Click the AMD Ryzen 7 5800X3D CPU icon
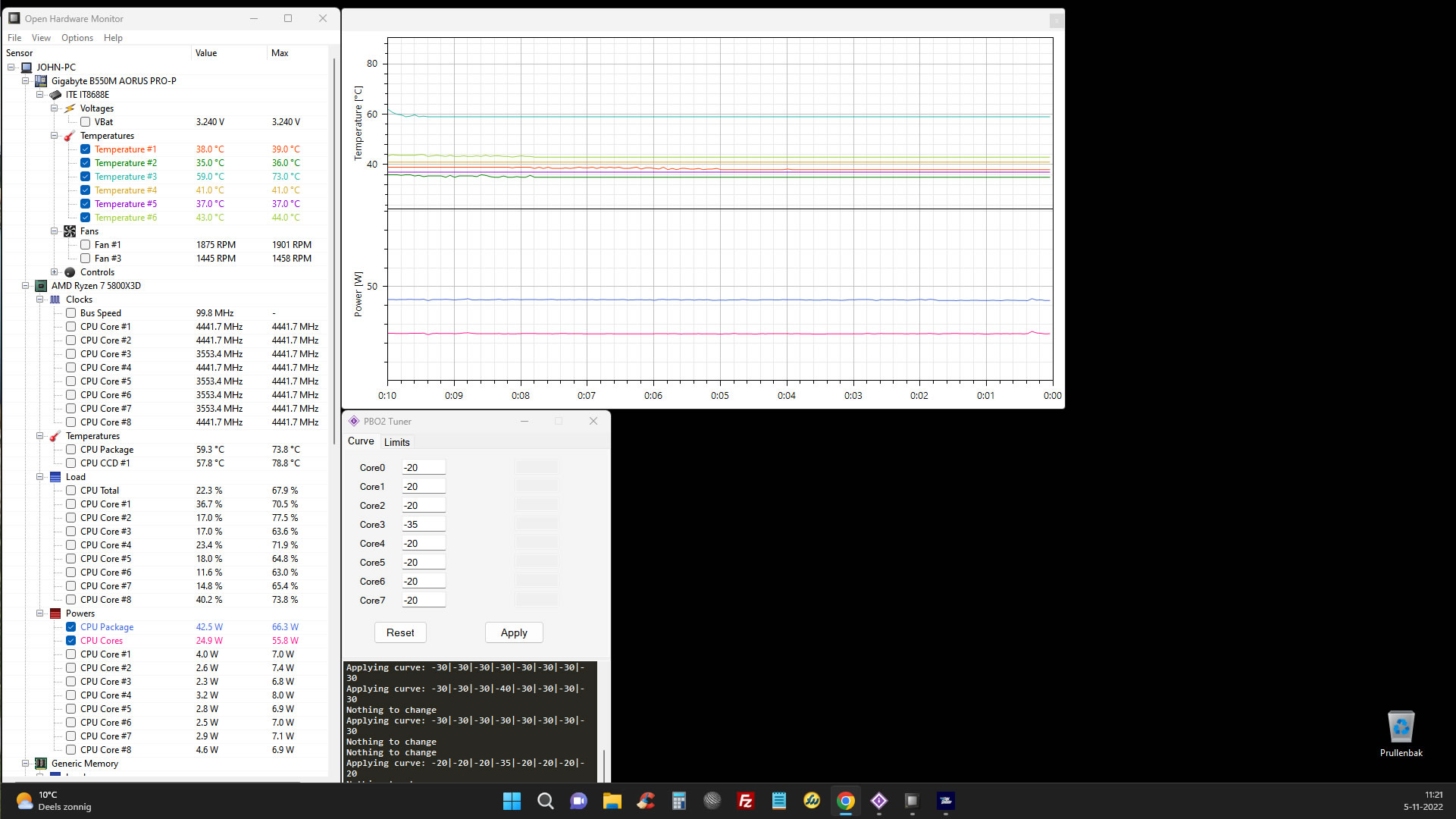 click(41, 286)
